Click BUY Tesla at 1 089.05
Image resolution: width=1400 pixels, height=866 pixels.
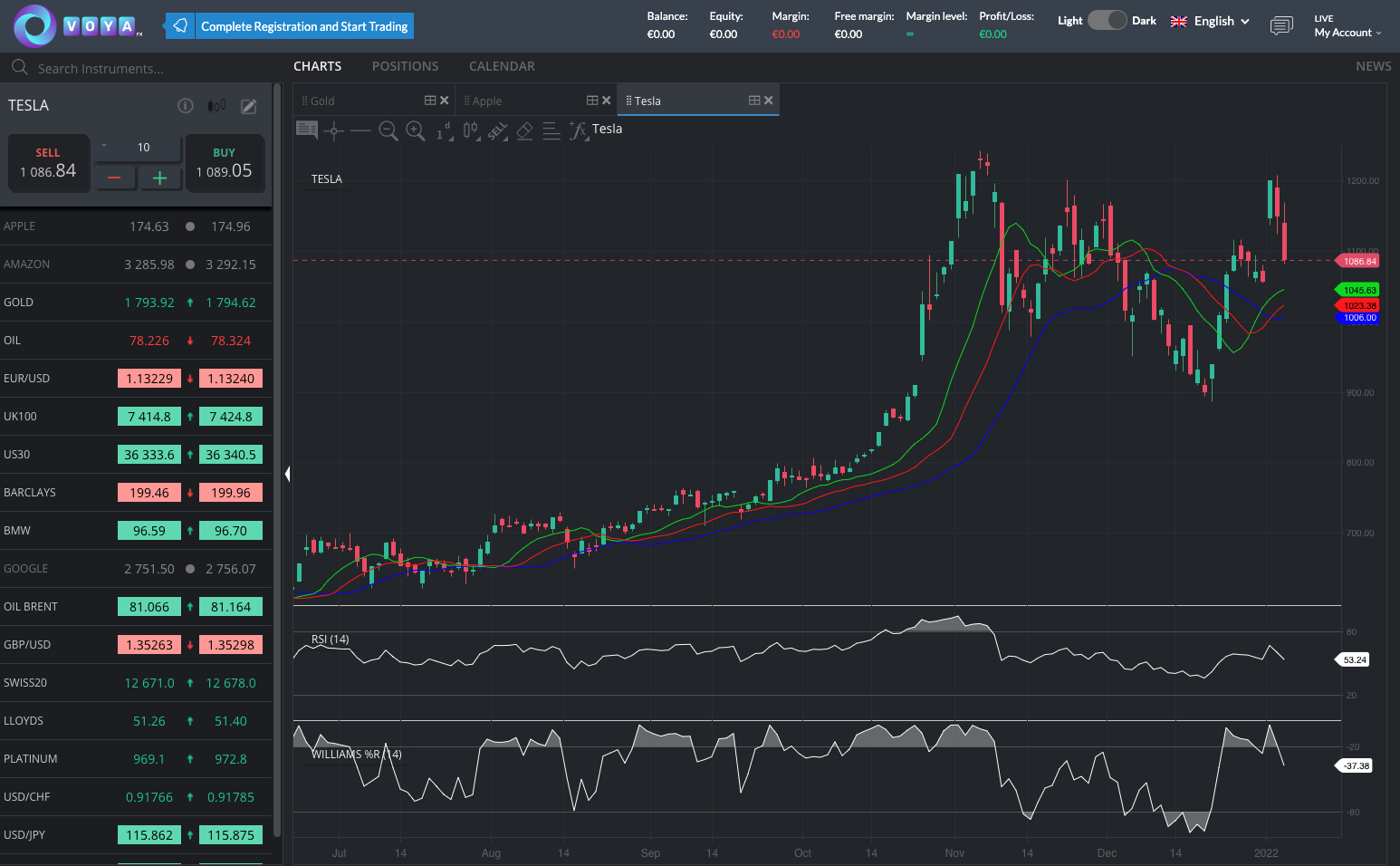pyautogui.click(x=225, y=163)
